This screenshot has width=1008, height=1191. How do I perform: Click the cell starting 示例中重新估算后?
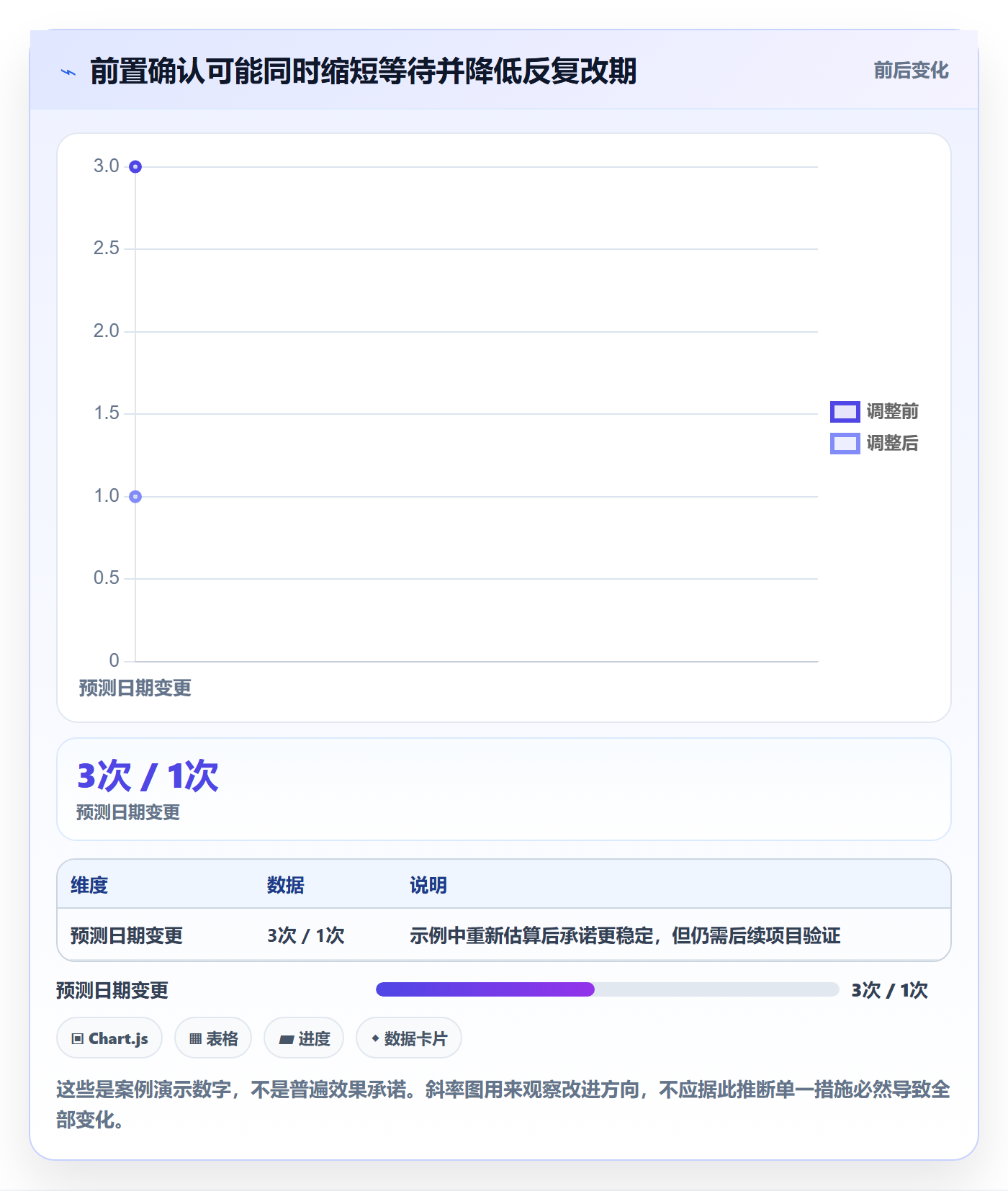click(625, 935)
